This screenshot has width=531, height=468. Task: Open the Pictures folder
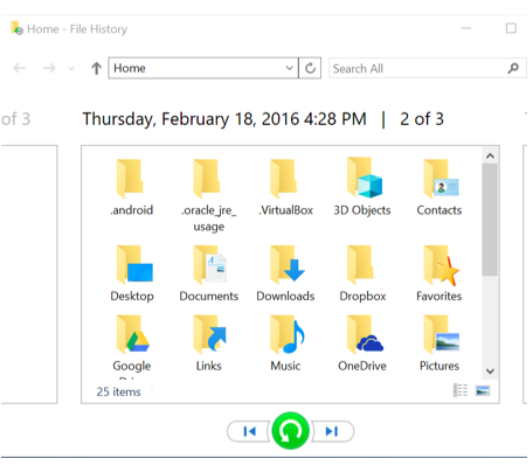tap(439, 344)
